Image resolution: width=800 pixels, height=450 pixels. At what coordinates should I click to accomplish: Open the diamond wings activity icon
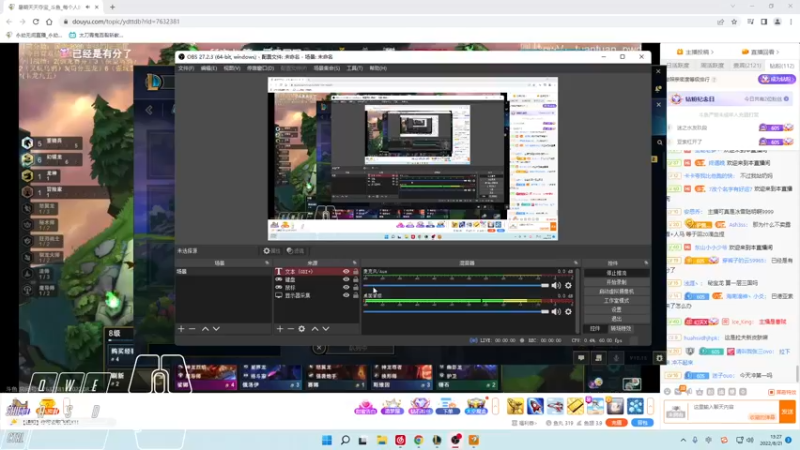419,406
